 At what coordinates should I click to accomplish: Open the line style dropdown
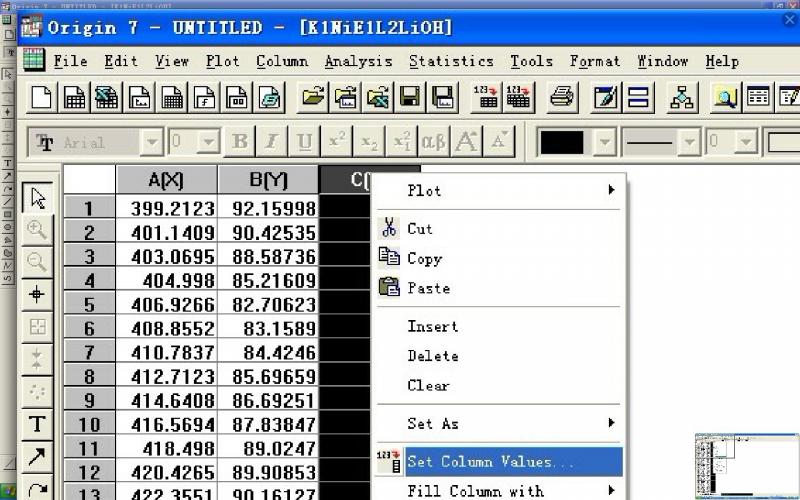point(689,141)
